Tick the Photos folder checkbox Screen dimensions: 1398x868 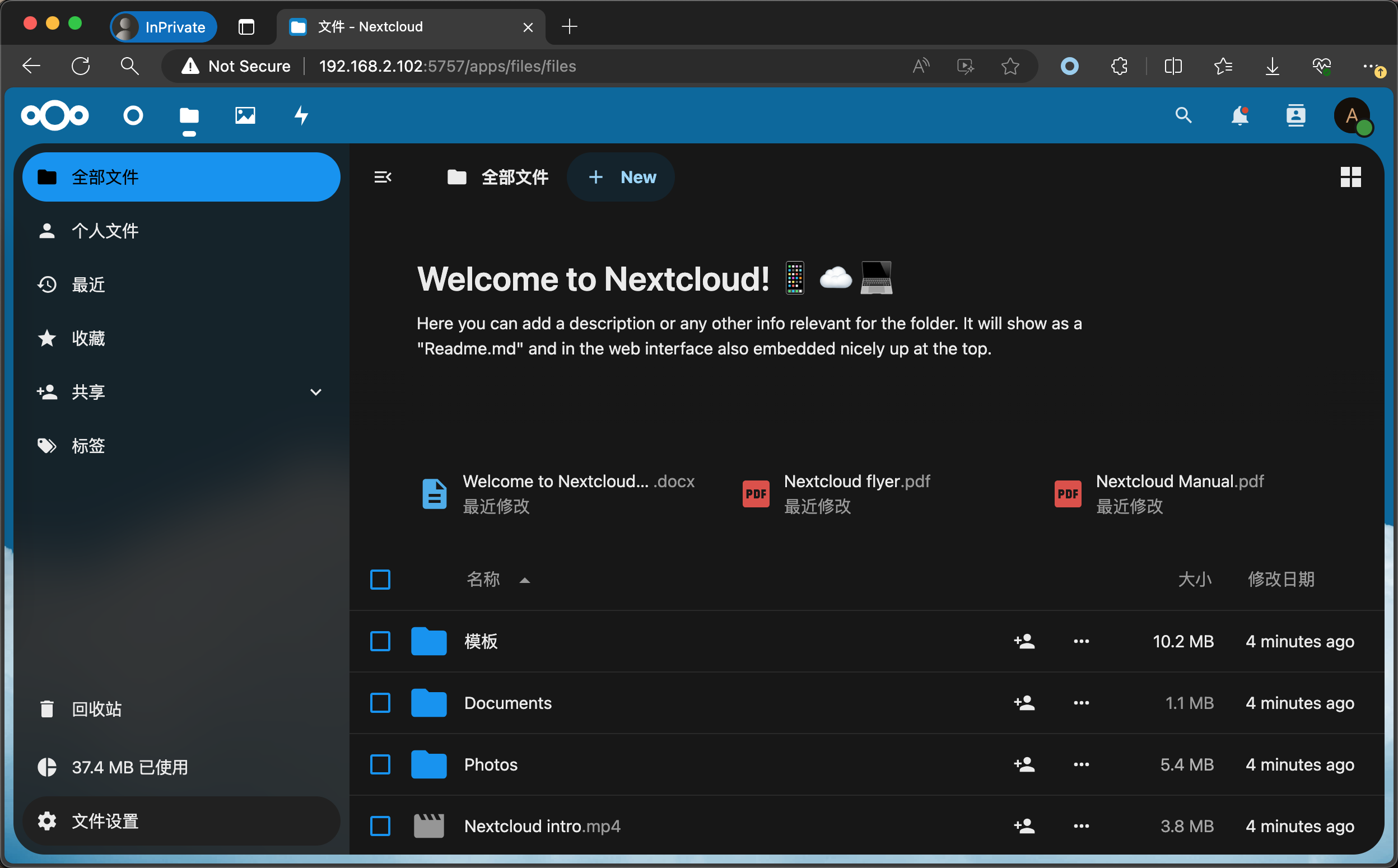[x=380, y=764]
